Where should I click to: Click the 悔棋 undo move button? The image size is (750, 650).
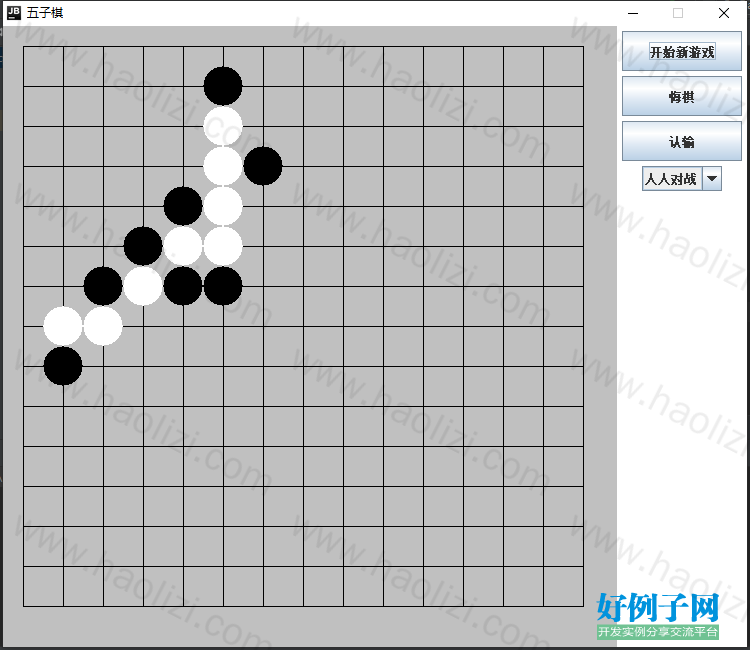pos(682,96)
